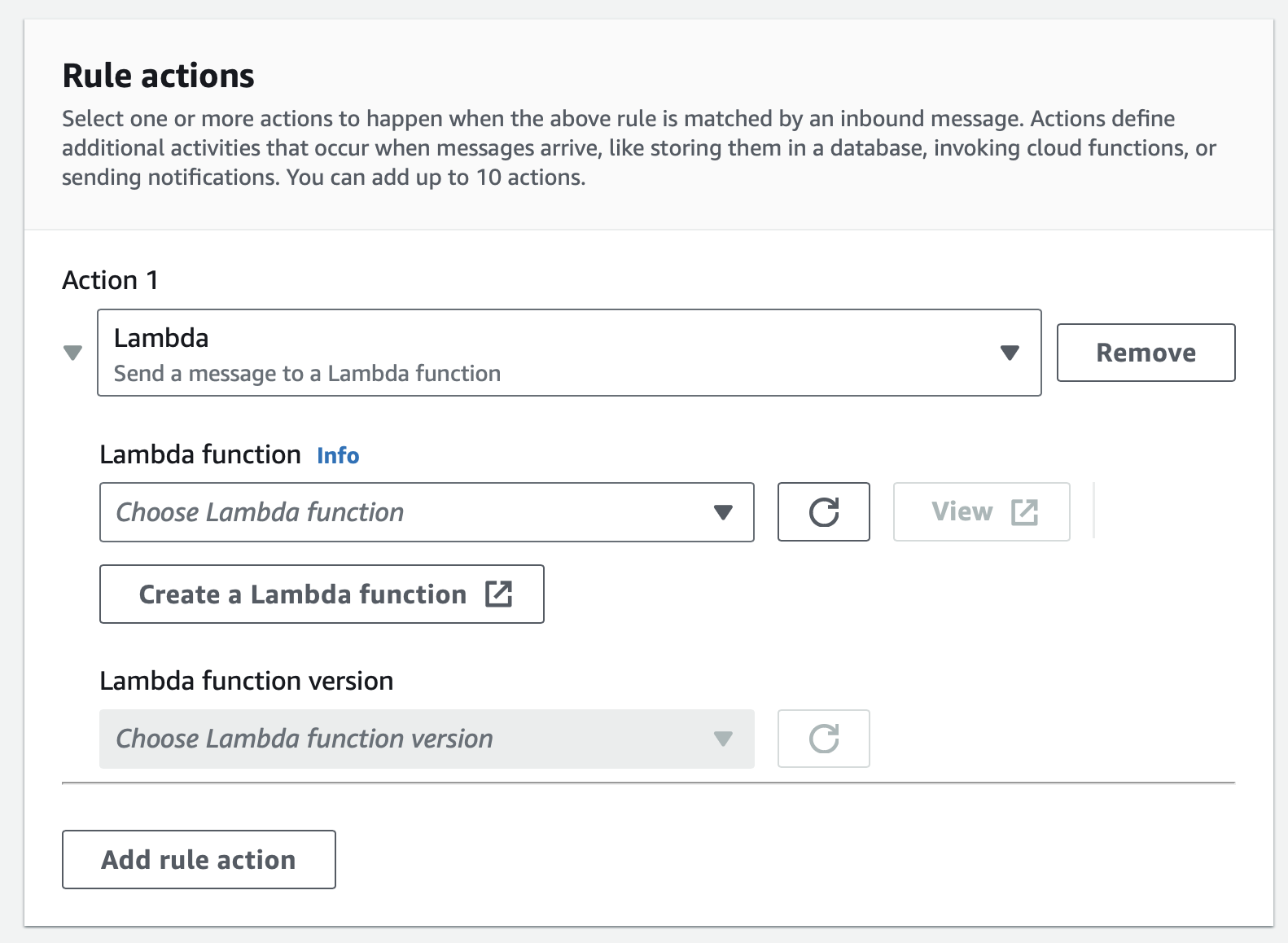This screenshot has width=1288, height=943.
Task: Open the Choose Lambda function dropdown
Action: coord(427,512)
